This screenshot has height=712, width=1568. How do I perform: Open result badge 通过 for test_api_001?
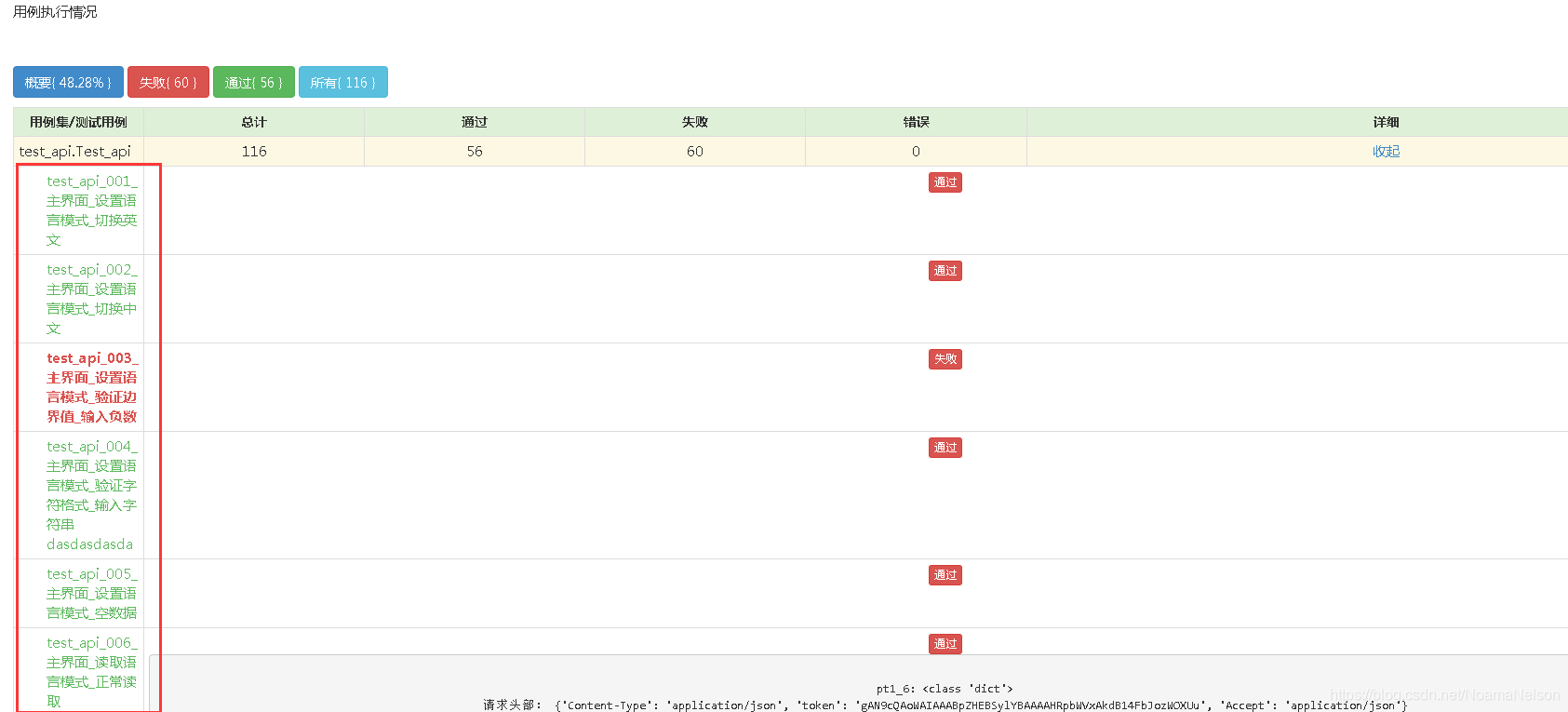click(x=945, y=182)
